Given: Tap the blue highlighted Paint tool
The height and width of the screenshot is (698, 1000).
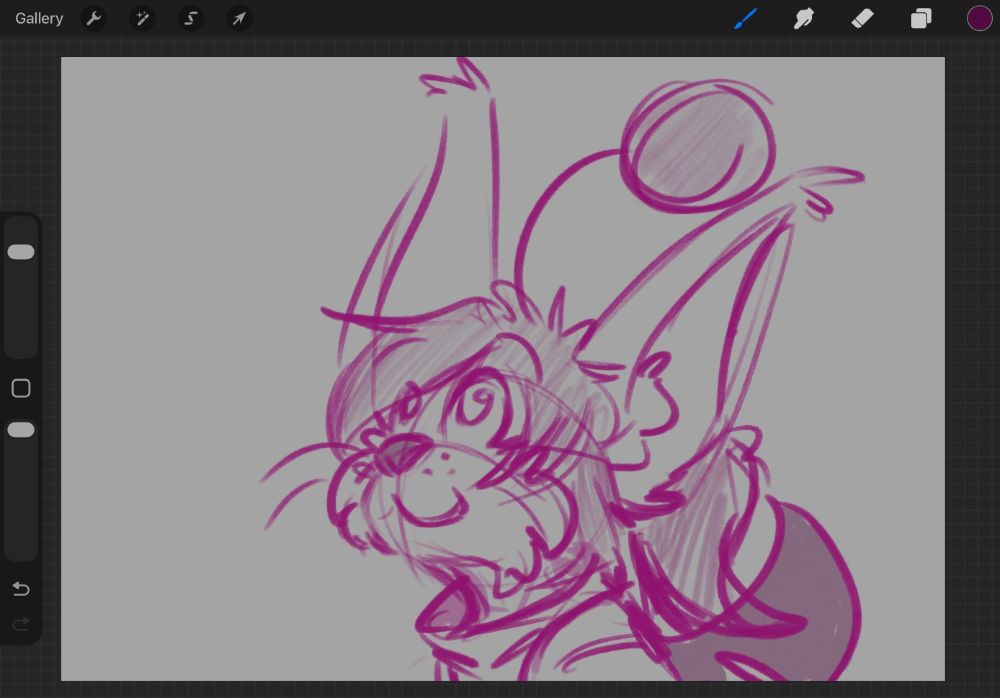Looking at the screenshot, I should [x=745, y=18].
